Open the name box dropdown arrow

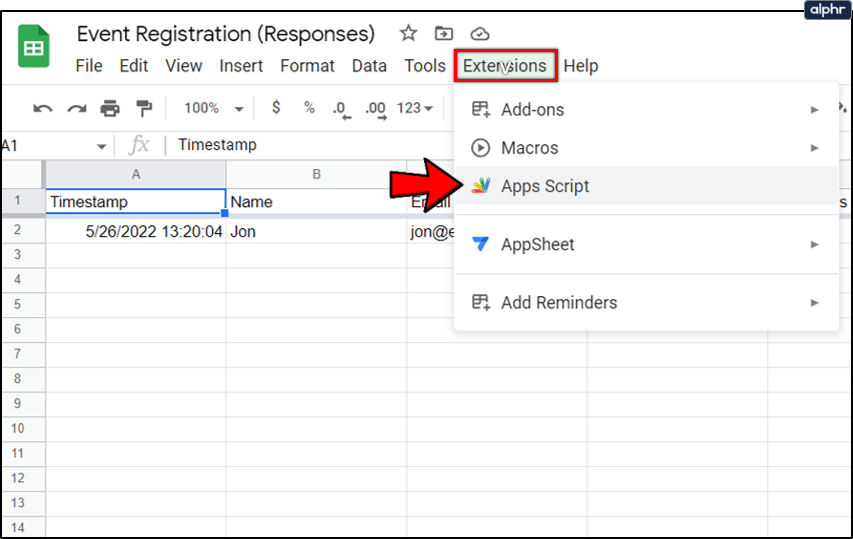point(101,146)
